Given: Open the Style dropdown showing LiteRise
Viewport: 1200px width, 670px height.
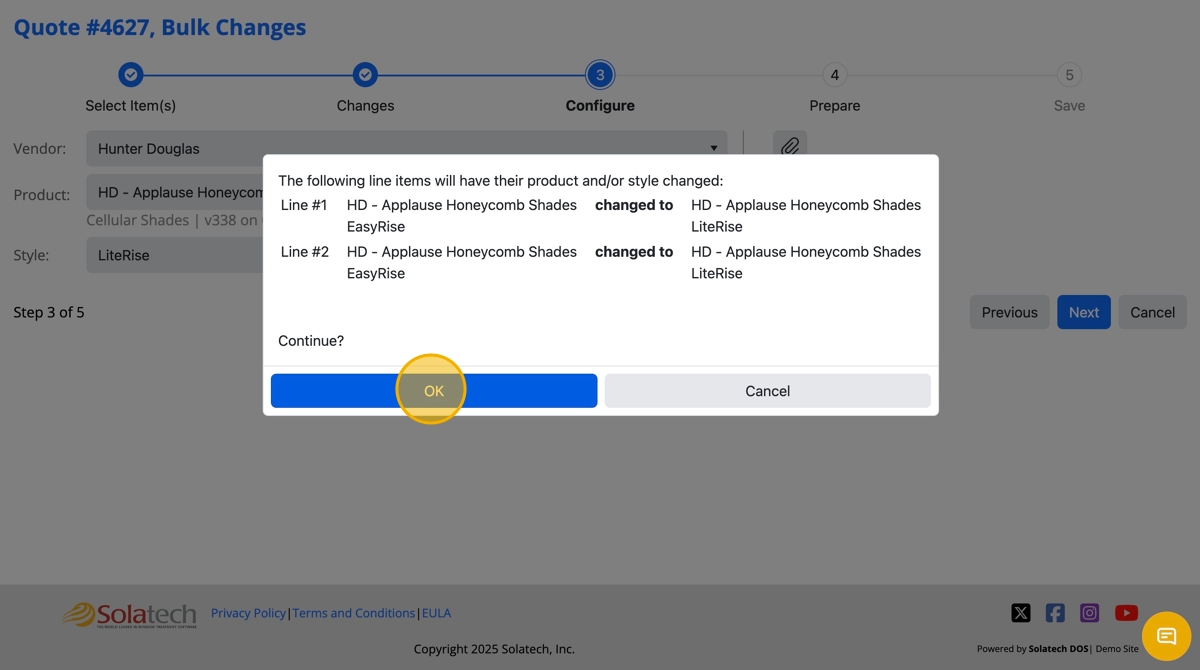Looking at the screenshot, I should coord(175,255).
